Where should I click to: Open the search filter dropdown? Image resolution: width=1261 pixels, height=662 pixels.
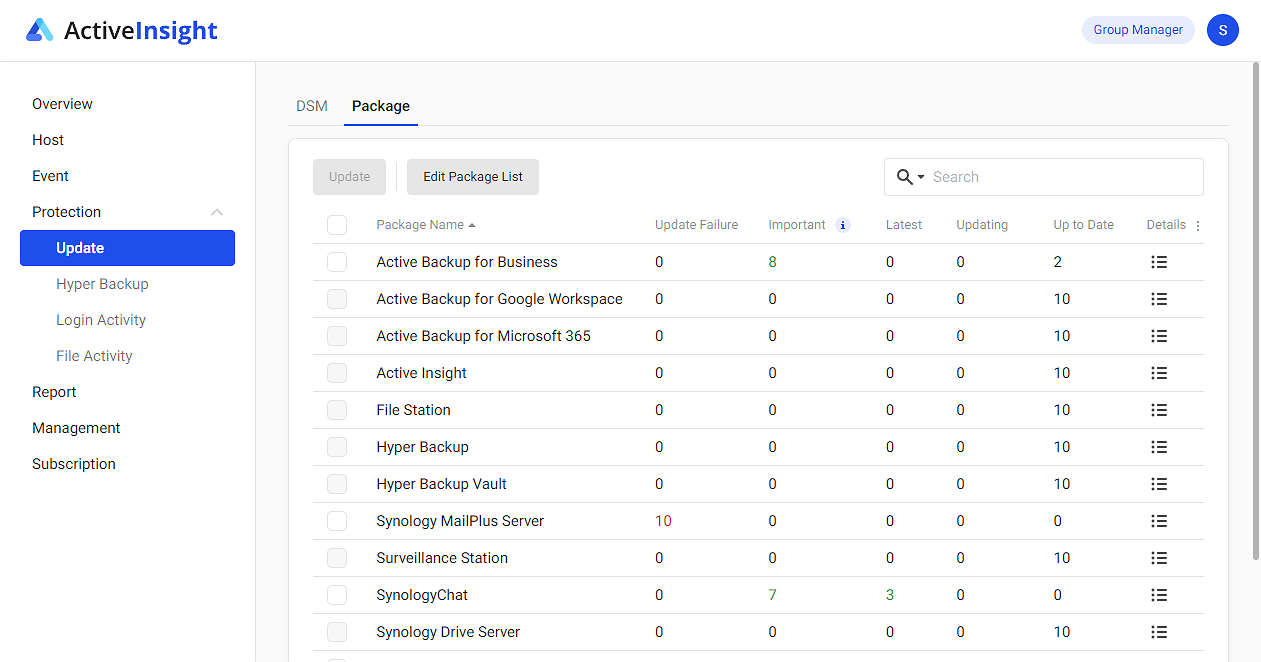pos(918,176)
